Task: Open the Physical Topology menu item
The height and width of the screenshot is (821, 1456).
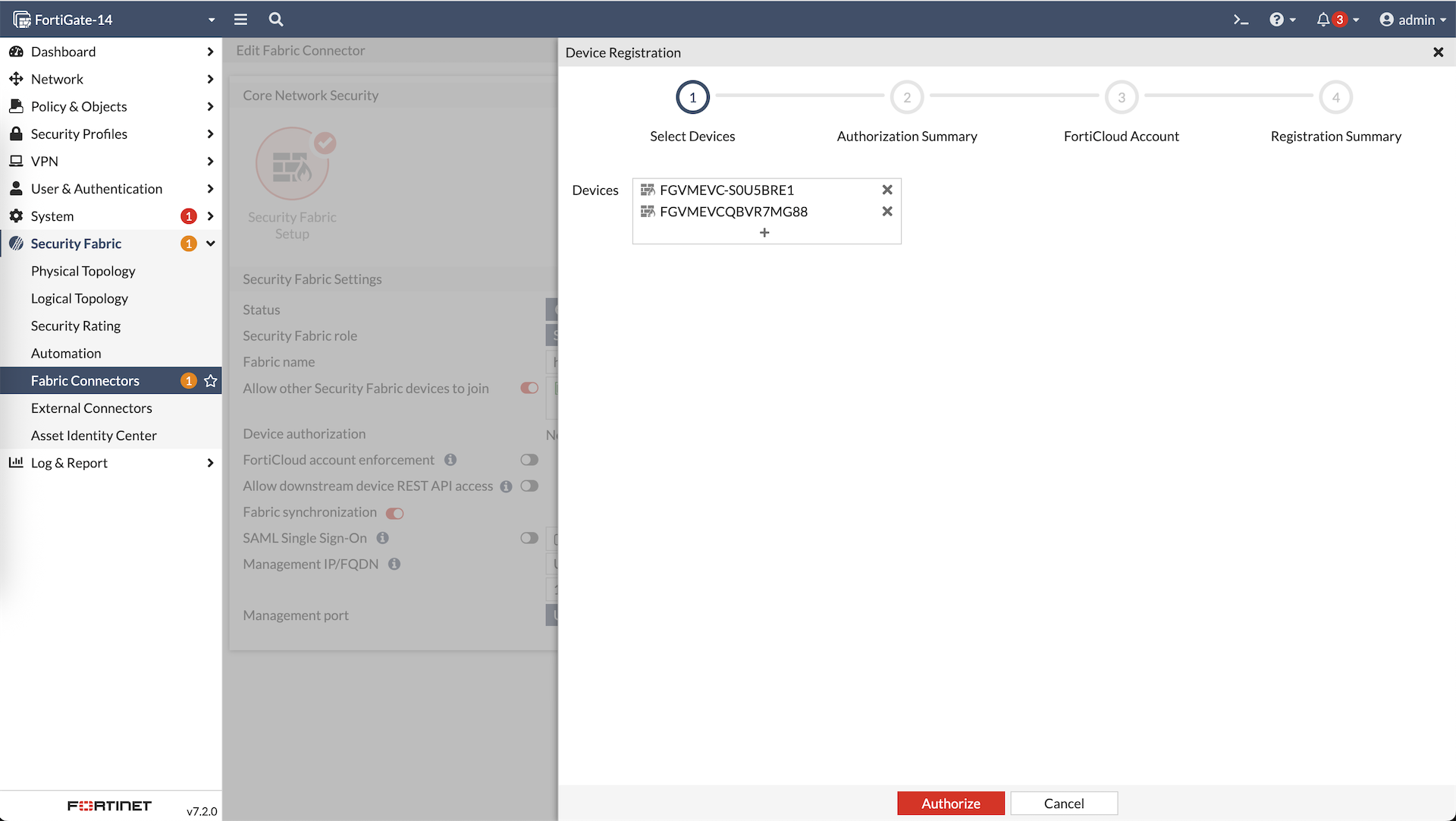Action: point(83,271)
